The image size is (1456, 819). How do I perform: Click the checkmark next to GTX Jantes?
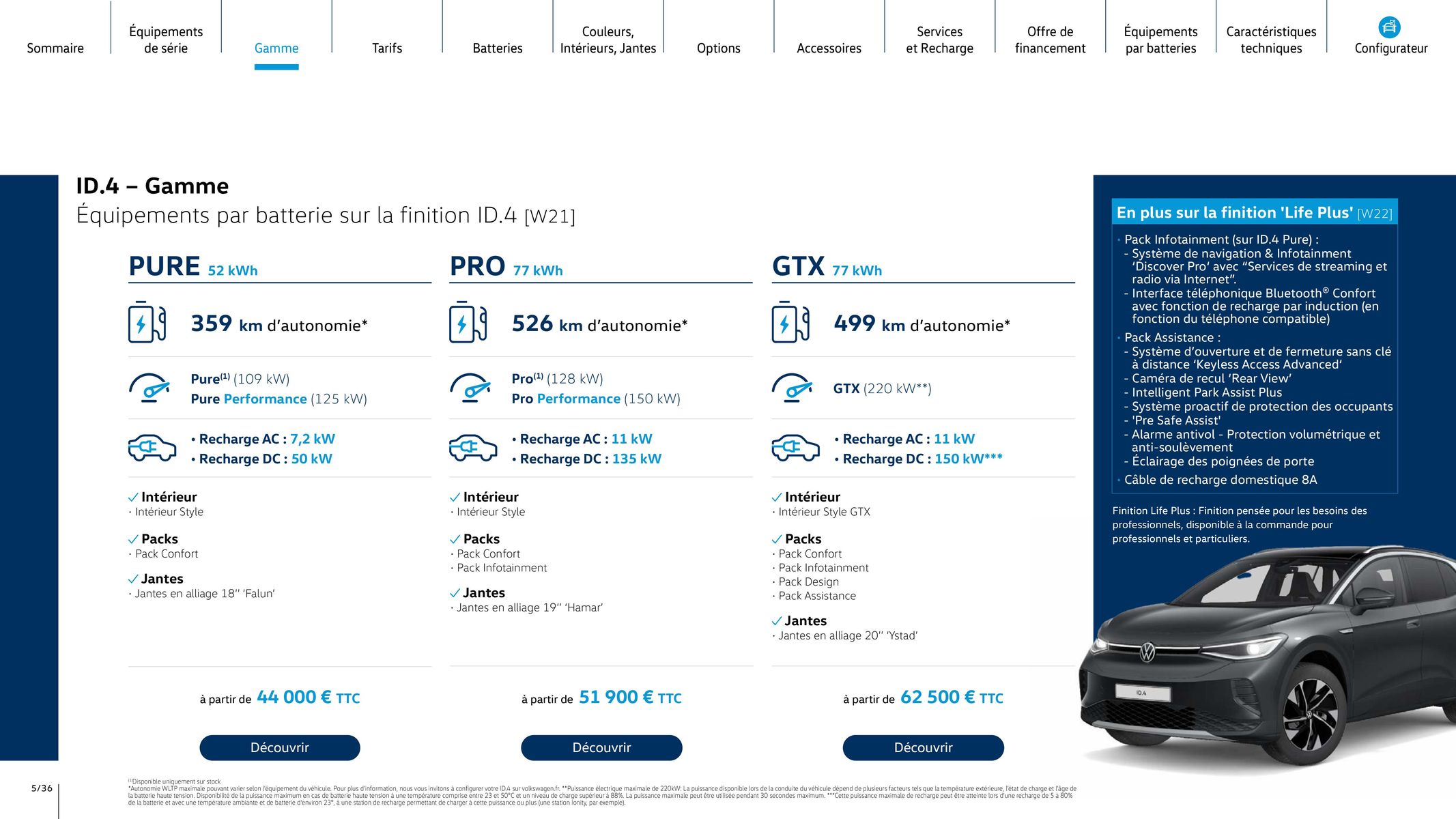777,621
